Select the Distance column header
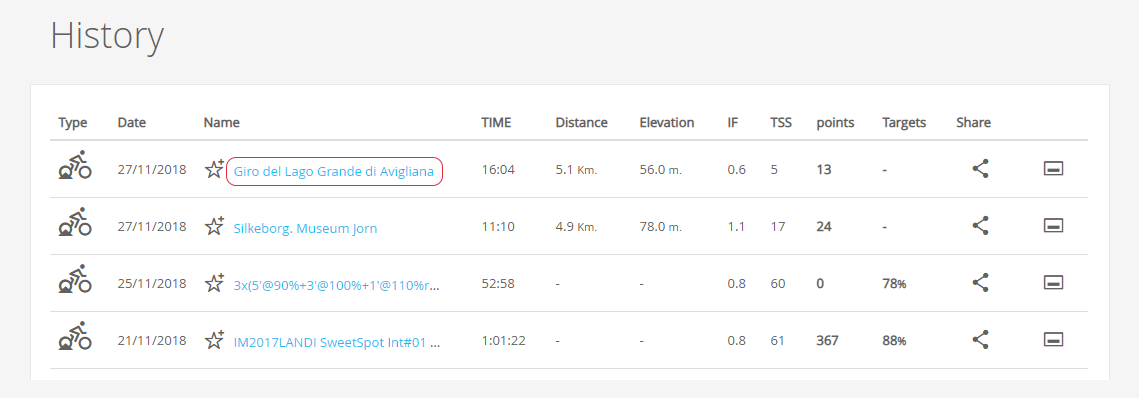Screen dimensions: 1139x398 click(x=581, y=123)
